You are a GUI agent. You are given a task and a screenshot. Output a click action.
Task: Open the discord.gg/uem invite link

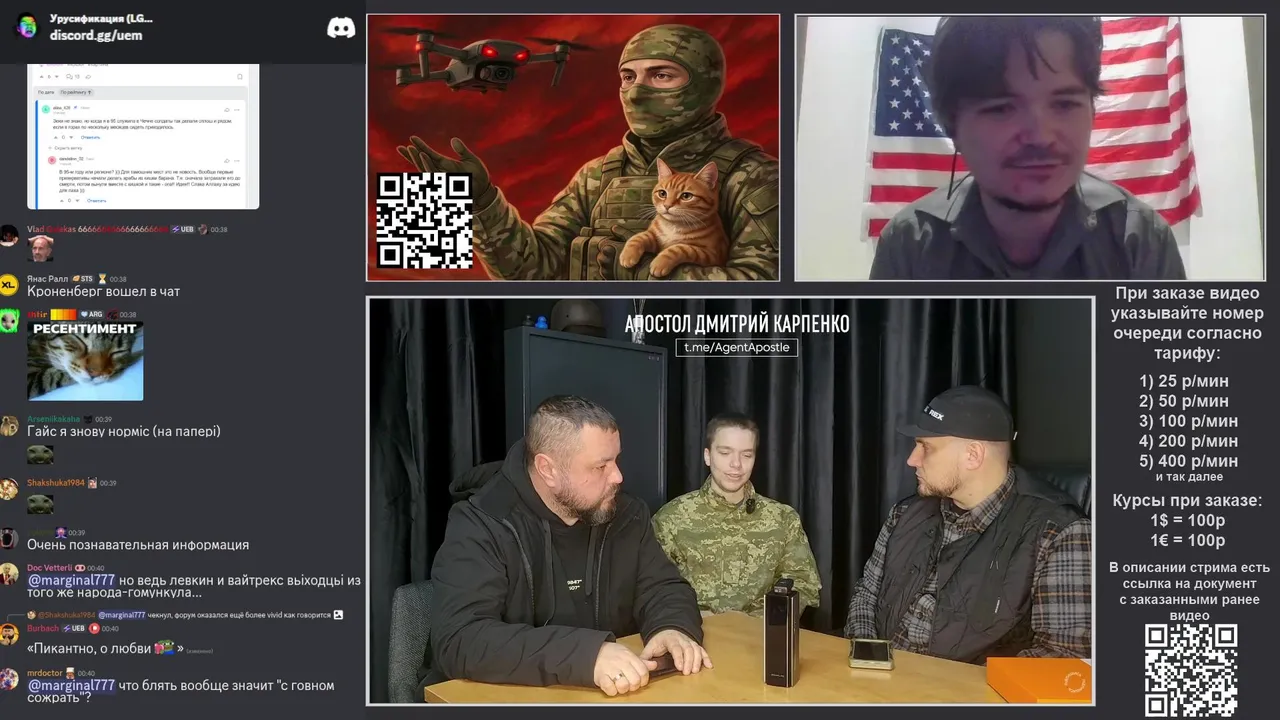[x=96, y=35]
